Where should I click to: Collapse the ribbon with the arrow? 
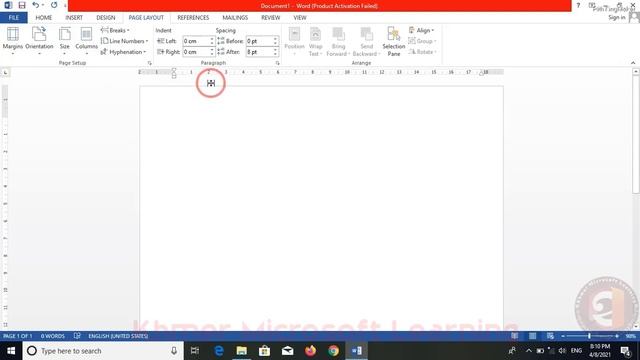pos(633,63)
